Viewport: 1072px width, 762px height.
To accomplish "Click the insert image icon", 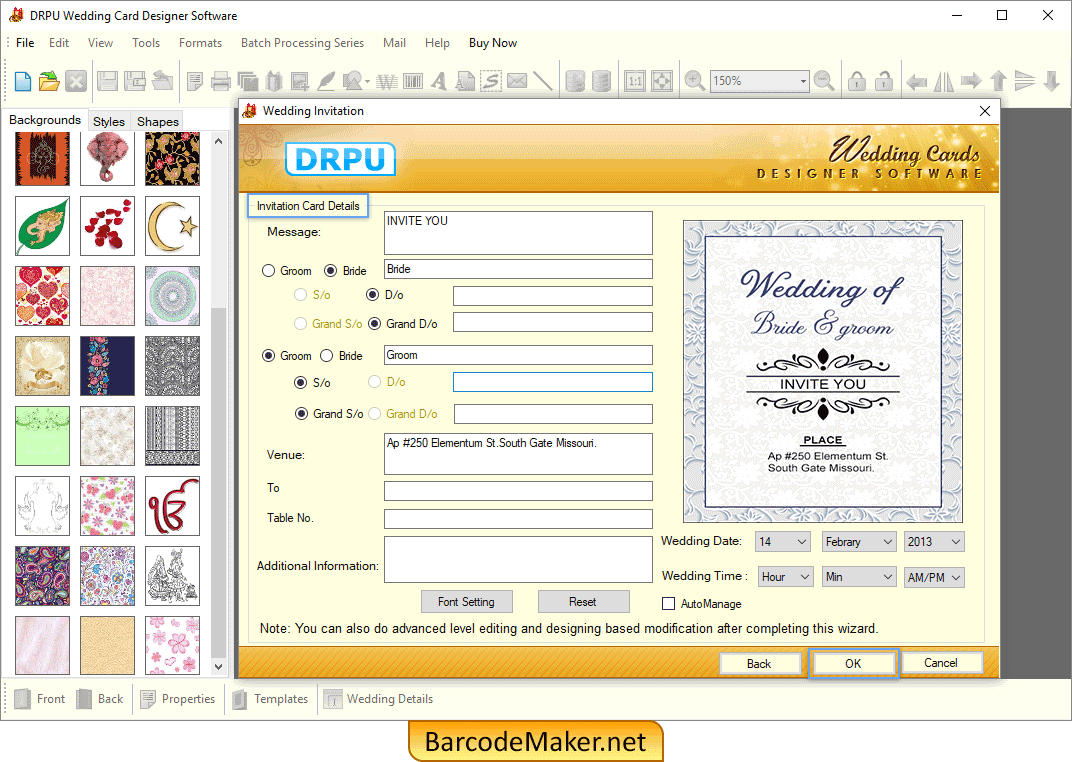I will coord(299,81).
